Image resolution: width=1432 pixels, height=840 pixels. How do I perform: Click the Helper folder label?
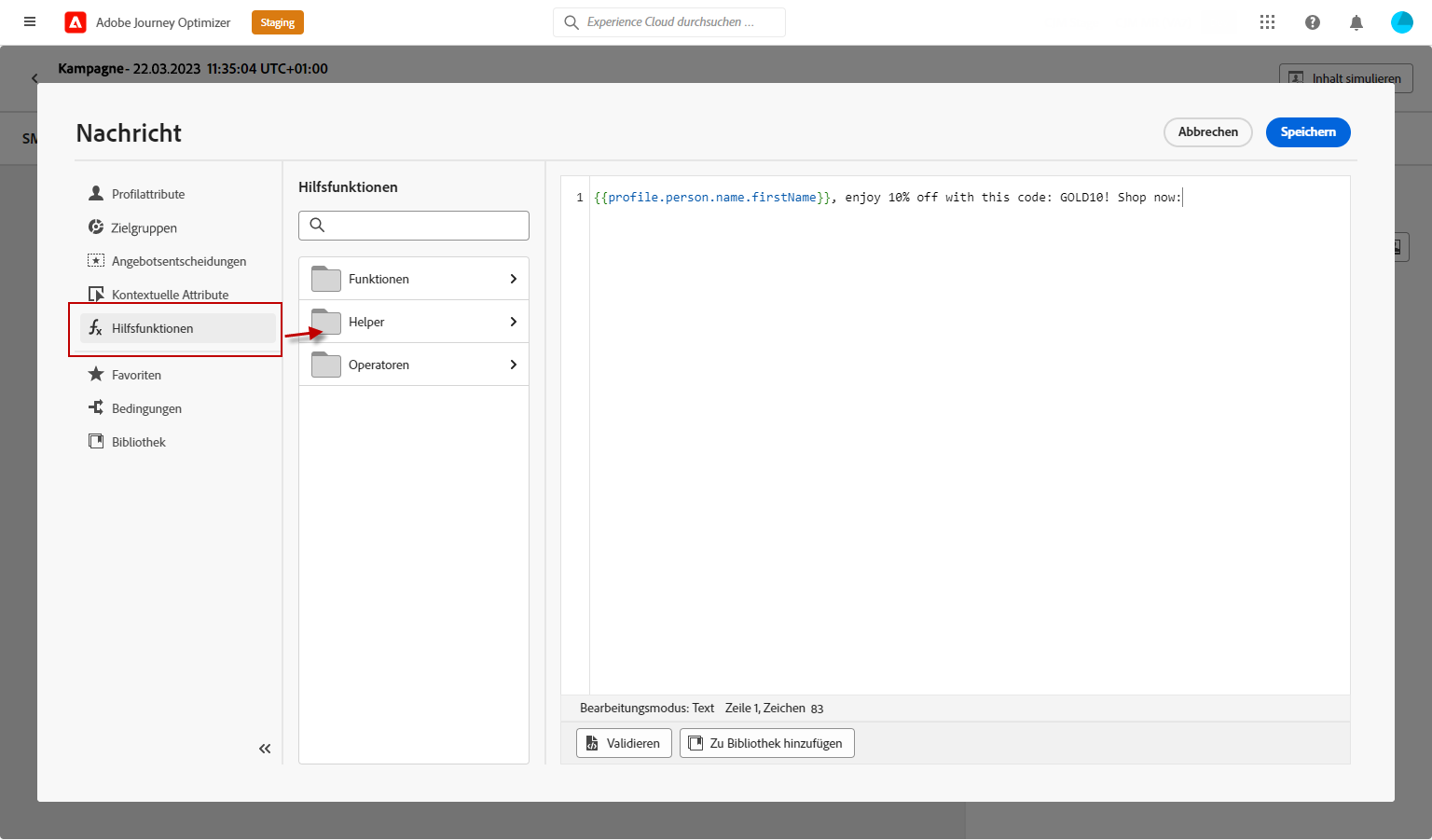tap(366, 322)
